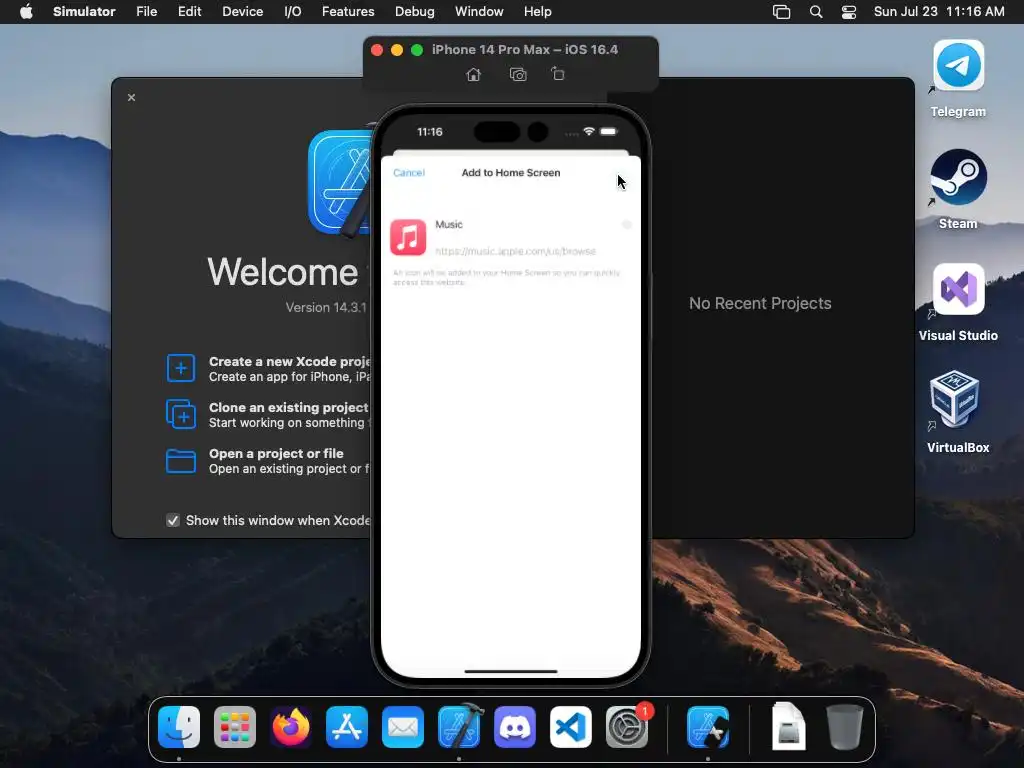
Task: Click Open a project or file folder icon
Action: coord(181,460)
